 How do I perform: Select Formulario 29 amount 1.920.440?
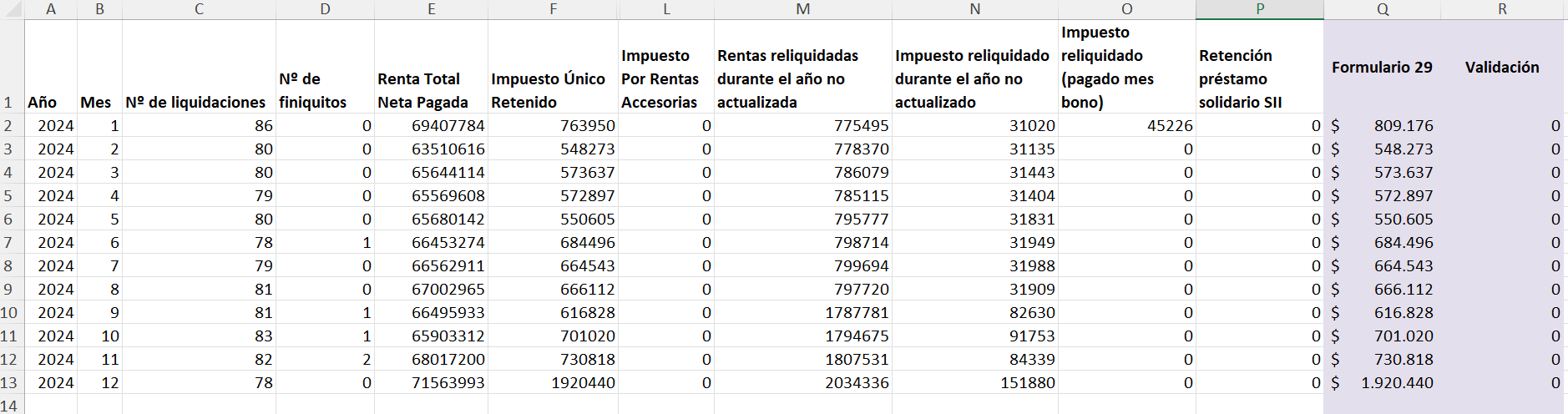coord(1383,382)
